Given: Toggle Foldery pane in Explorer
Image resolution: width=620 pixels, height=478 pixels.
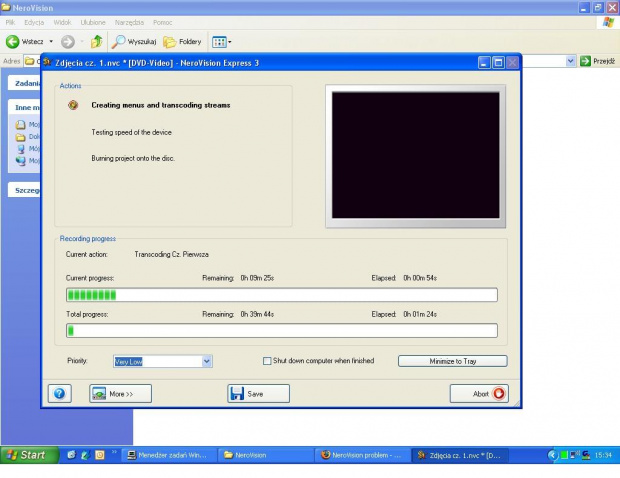Looking at the screenshot, I should [x=182, y=42].
